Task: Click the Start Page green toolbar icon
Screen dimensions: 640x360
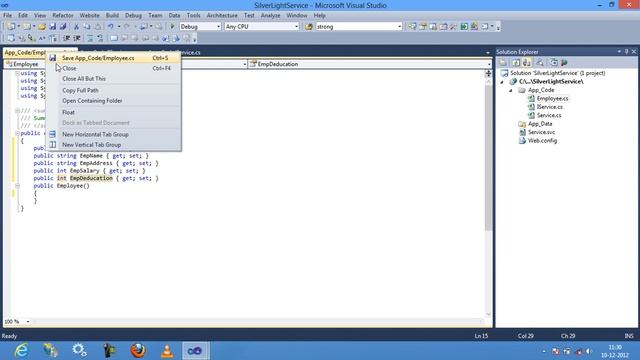Action: [464, 27]
